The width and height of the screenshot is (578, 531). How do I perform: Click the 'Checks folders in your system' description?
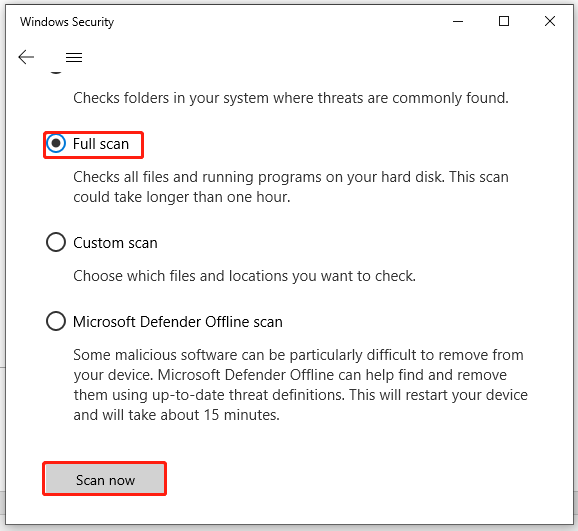tap(291, 98)
